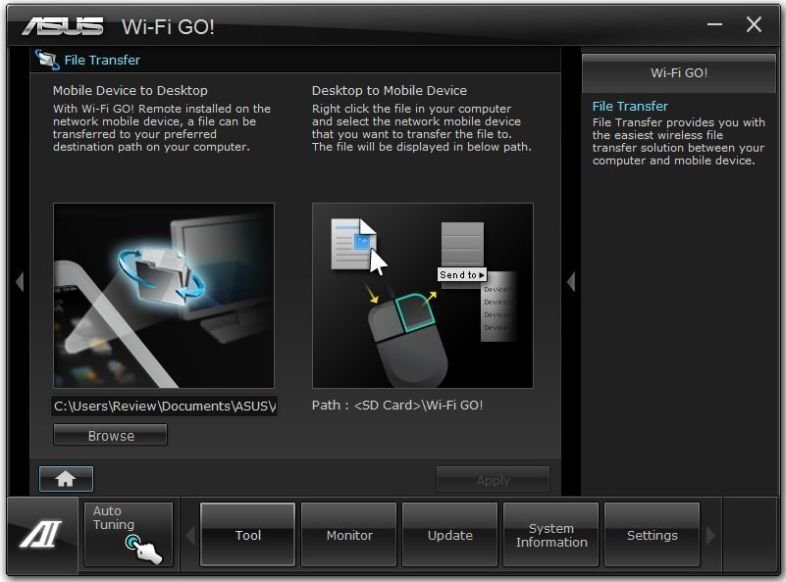The image size is (786, 582).
Task: Click the 'Desktop to Mobile Device' heading
Action: [389, 91]
